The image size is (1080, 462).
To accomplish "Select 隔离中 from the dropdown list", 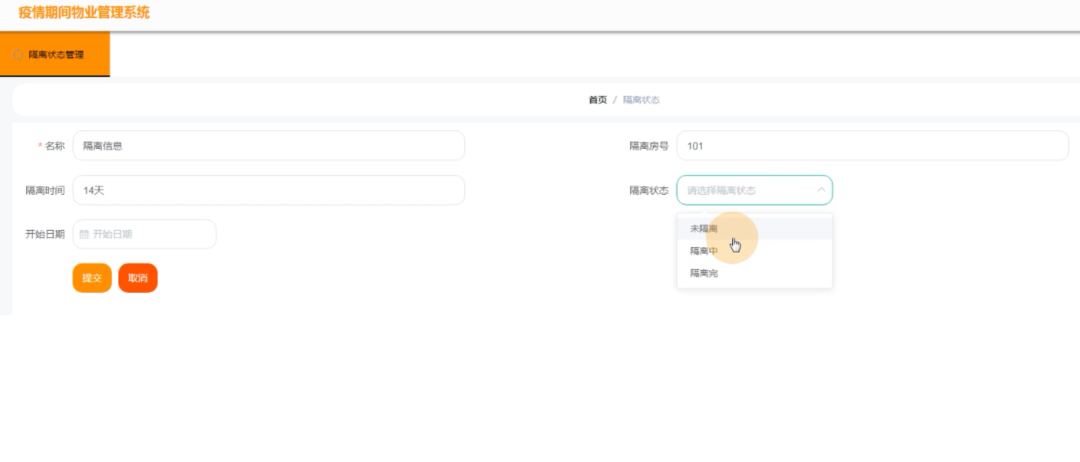I will 755,251.
